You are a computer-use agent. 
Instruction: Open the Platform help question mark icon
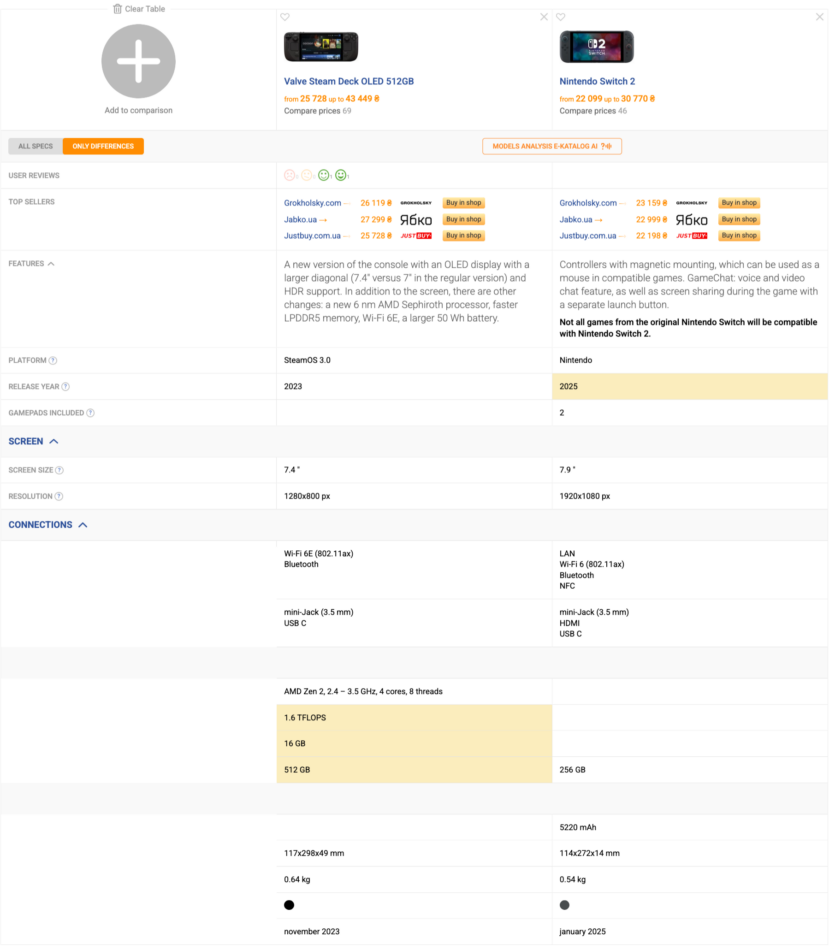pyautogui.click(x=53, y=361)
